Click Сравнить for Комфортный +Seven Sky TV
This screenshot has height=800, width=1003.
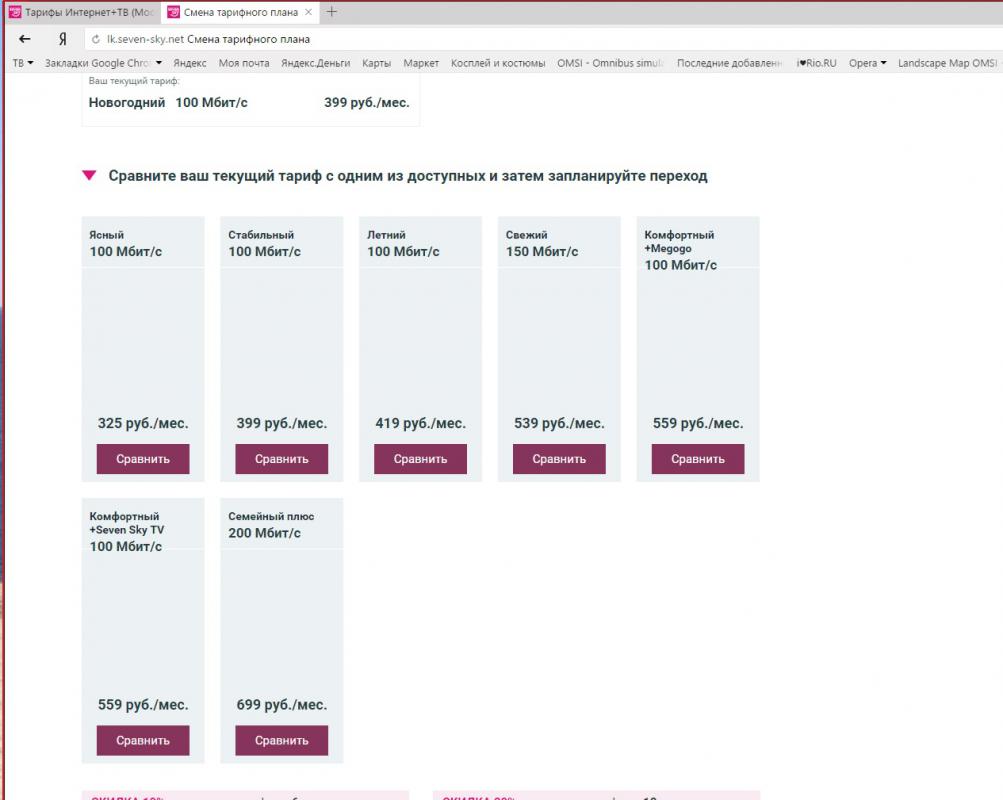pyautogui.click(x=143, y=741)
